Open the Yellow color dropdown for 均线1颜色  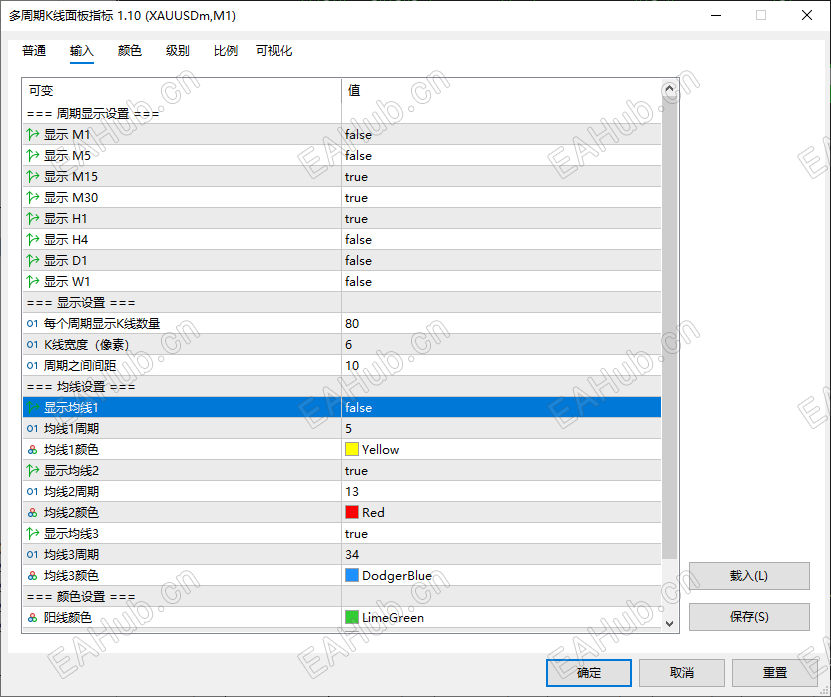pos(501,449)
